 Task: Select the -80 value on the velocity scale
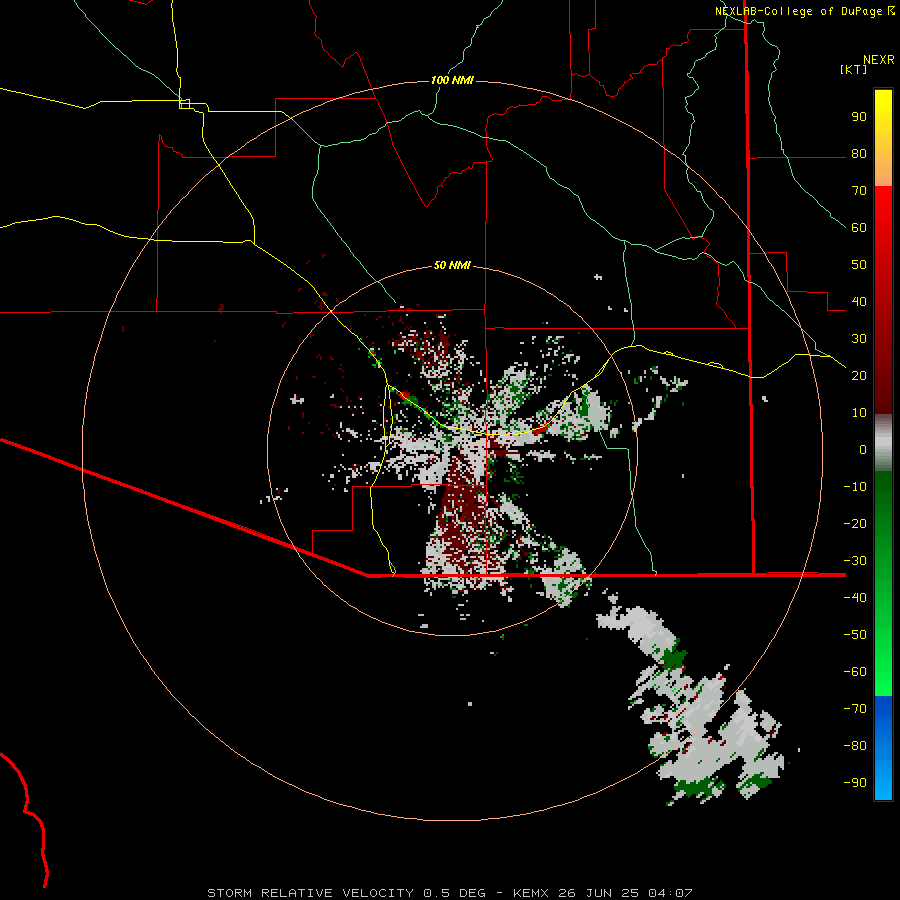pos(855,746)
